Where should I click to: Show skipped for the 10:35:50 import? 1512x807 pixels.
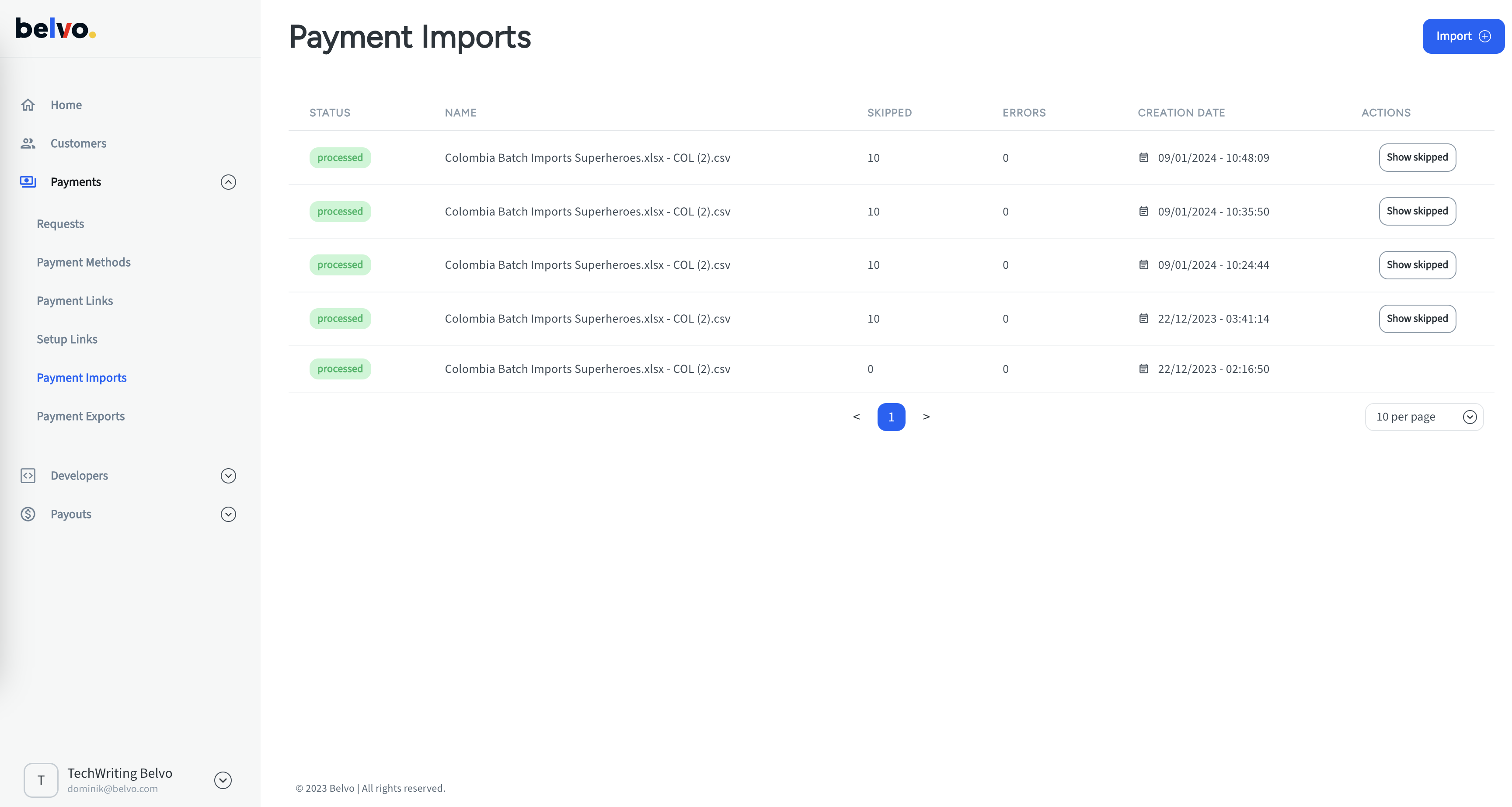1417,211
